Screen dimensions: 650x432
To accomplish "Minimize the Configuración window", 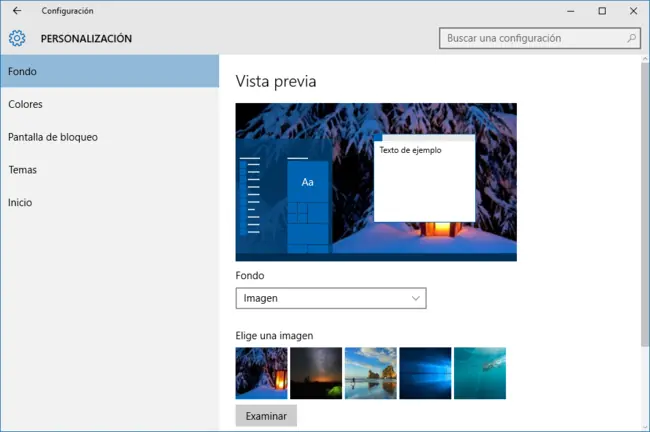I will pos(571,11).
